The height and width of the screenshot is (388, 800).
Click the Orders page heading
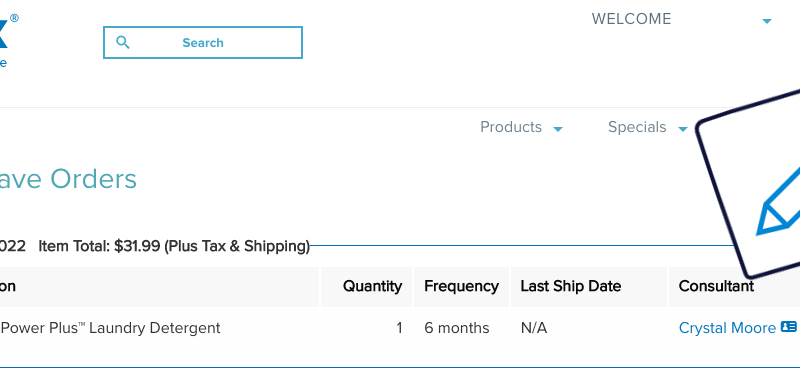pos(68,179)
